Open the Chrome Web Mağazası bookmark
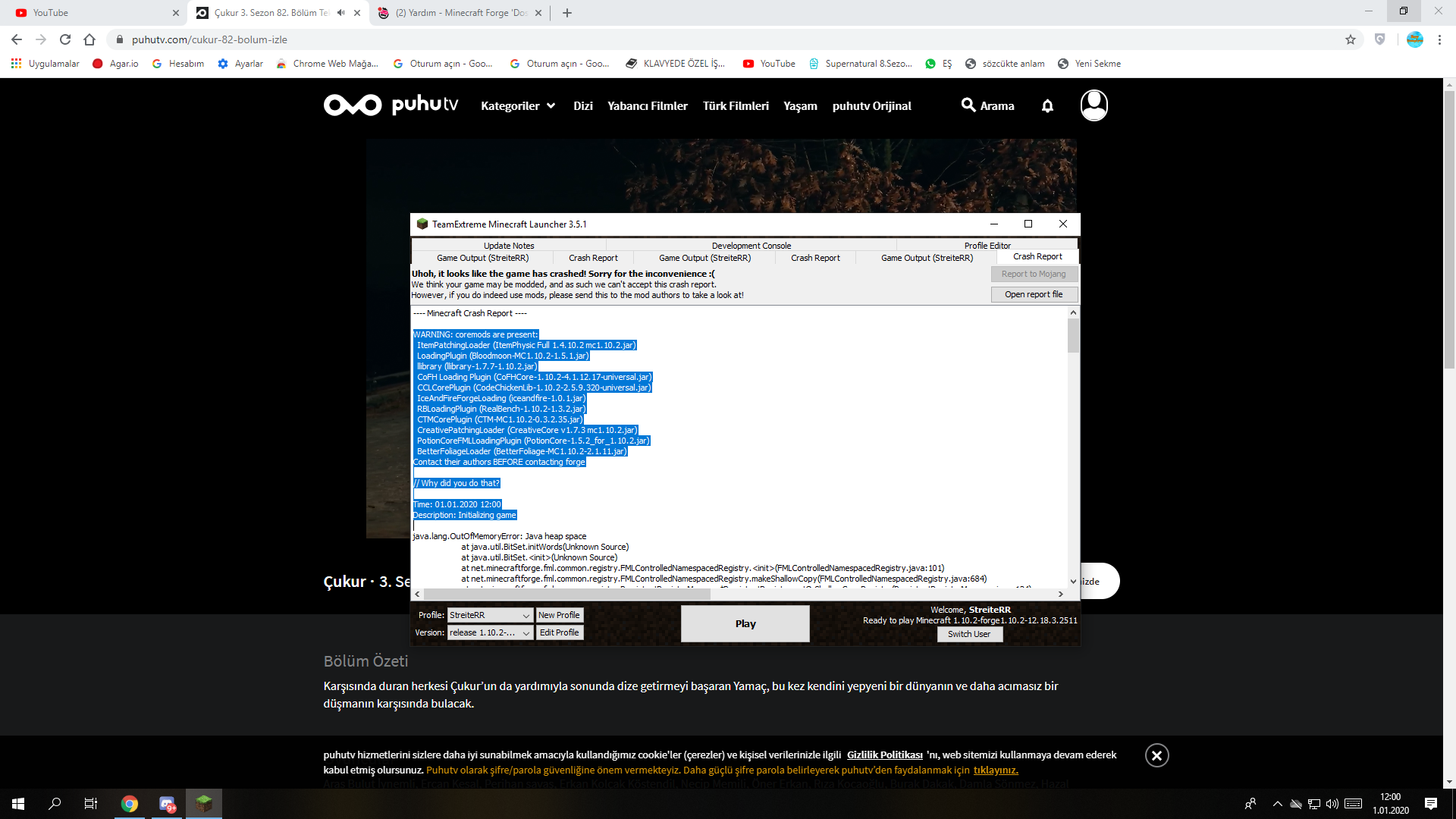Image resolution: width=1456 pixels, height=819 pixels. (x=328, y=64)
